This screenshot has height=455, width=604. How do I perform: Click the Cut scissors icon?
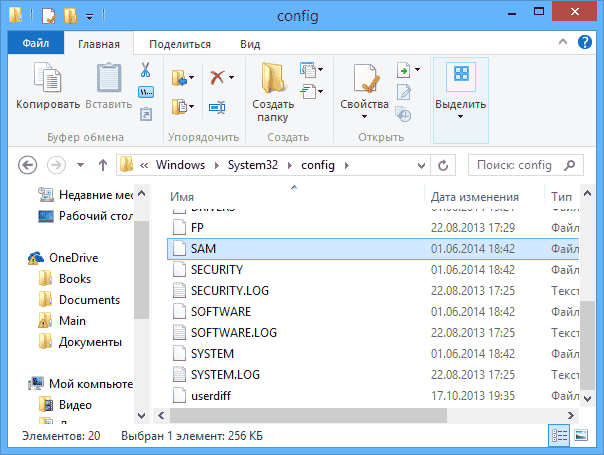(145, 70)
